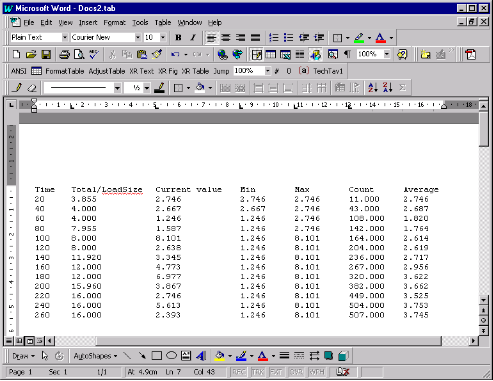493x381 pixels.
Task: Insert a Text Box from Drawing toolbar
Action: click(186, 356)
